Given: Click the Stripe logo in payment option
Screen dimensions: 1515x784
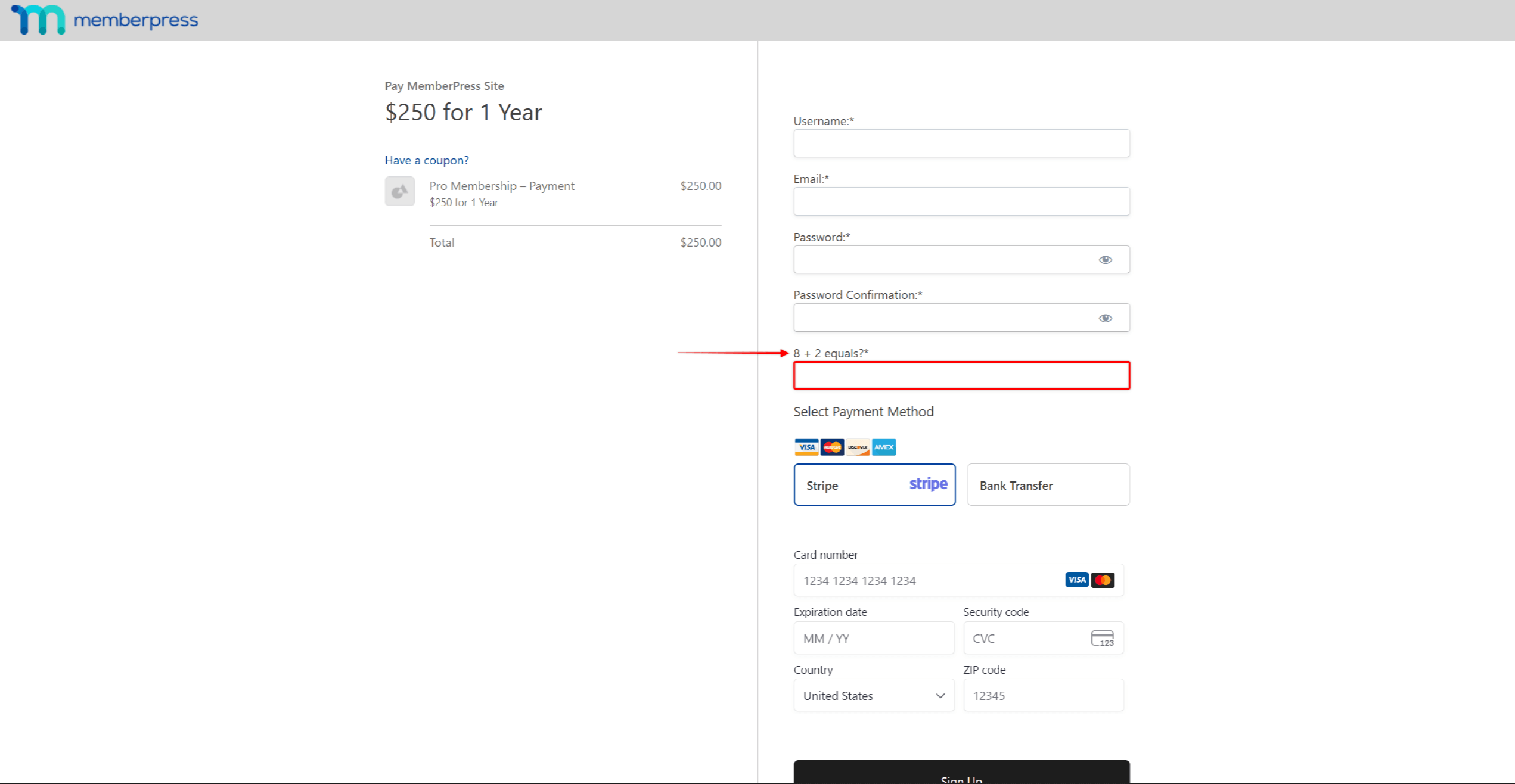Looking at the screenshot, I should pyautogui.click(x=928, y=484).
